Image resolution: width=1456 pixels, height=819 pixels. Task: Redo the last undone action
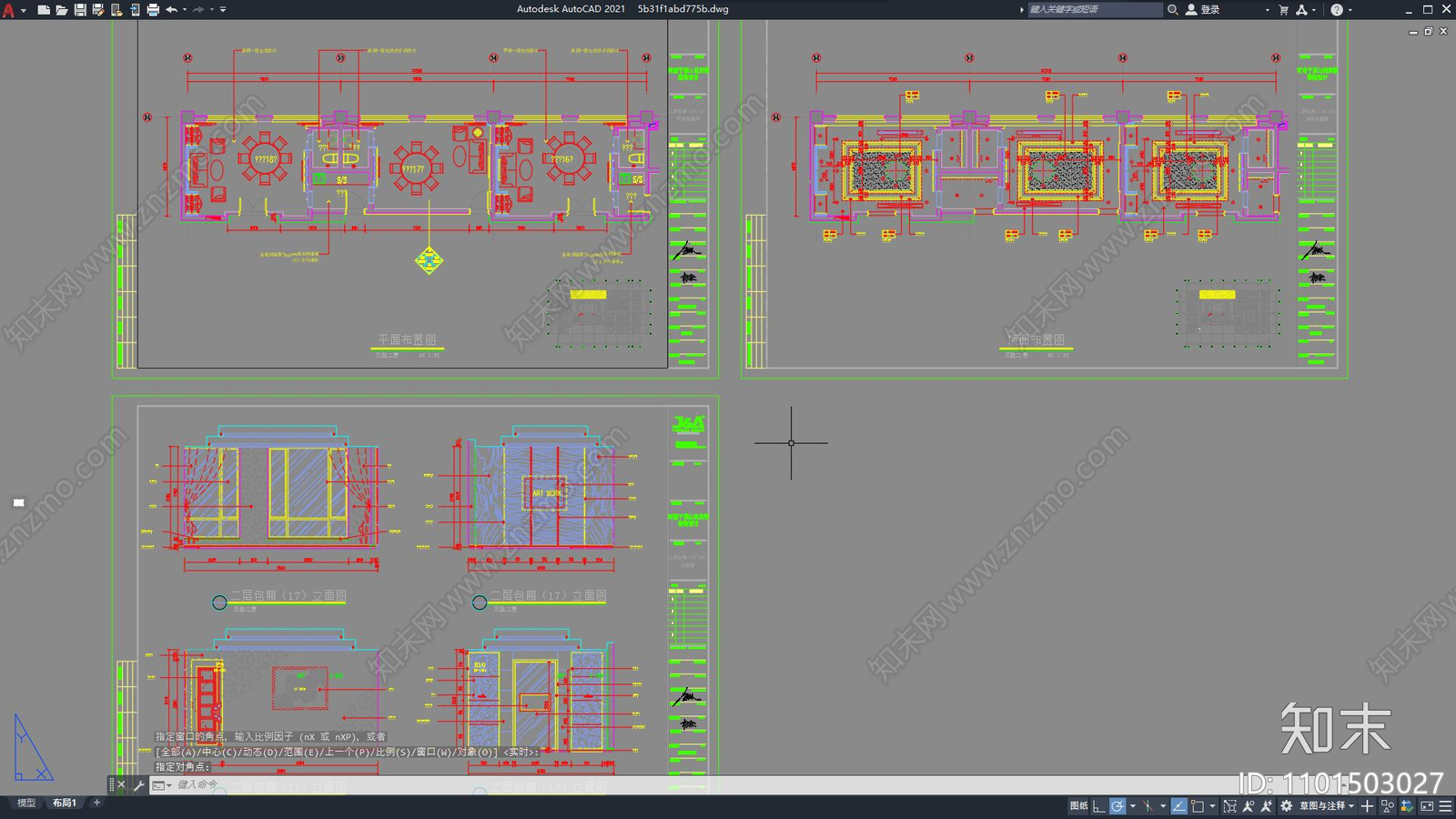pyautogui.click(x=198, y=9)
